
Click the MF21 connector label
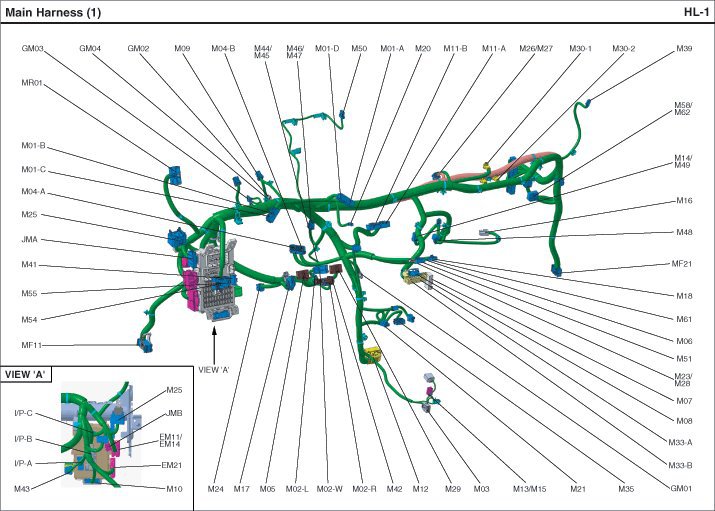coord(682,264)
